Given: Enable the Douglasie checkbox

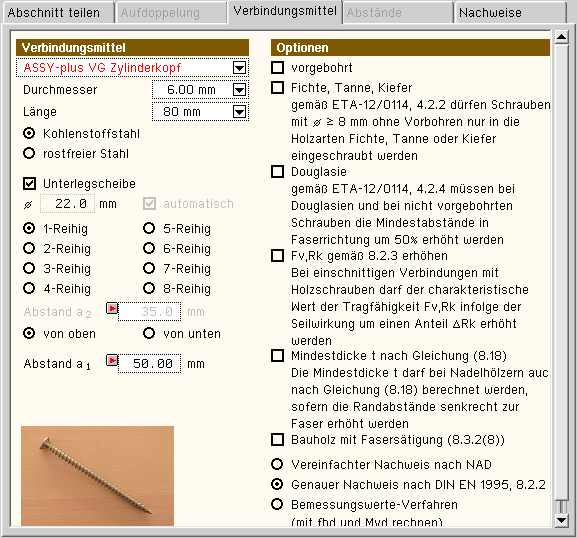Looking at the screenshot, I should [x=277, y=171].
